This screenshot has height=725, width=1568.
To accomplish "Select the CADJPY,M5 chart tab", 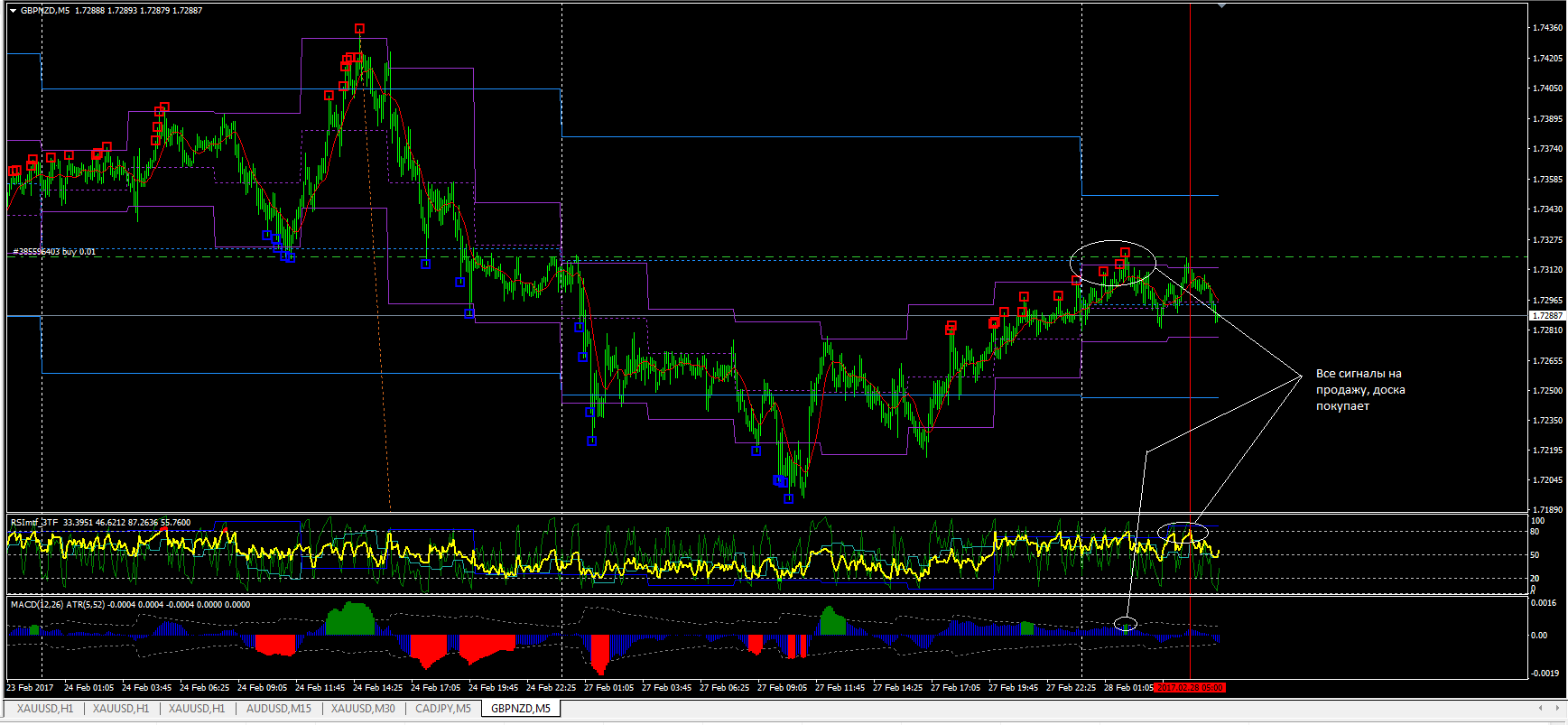I will click(x=442, y=709).
